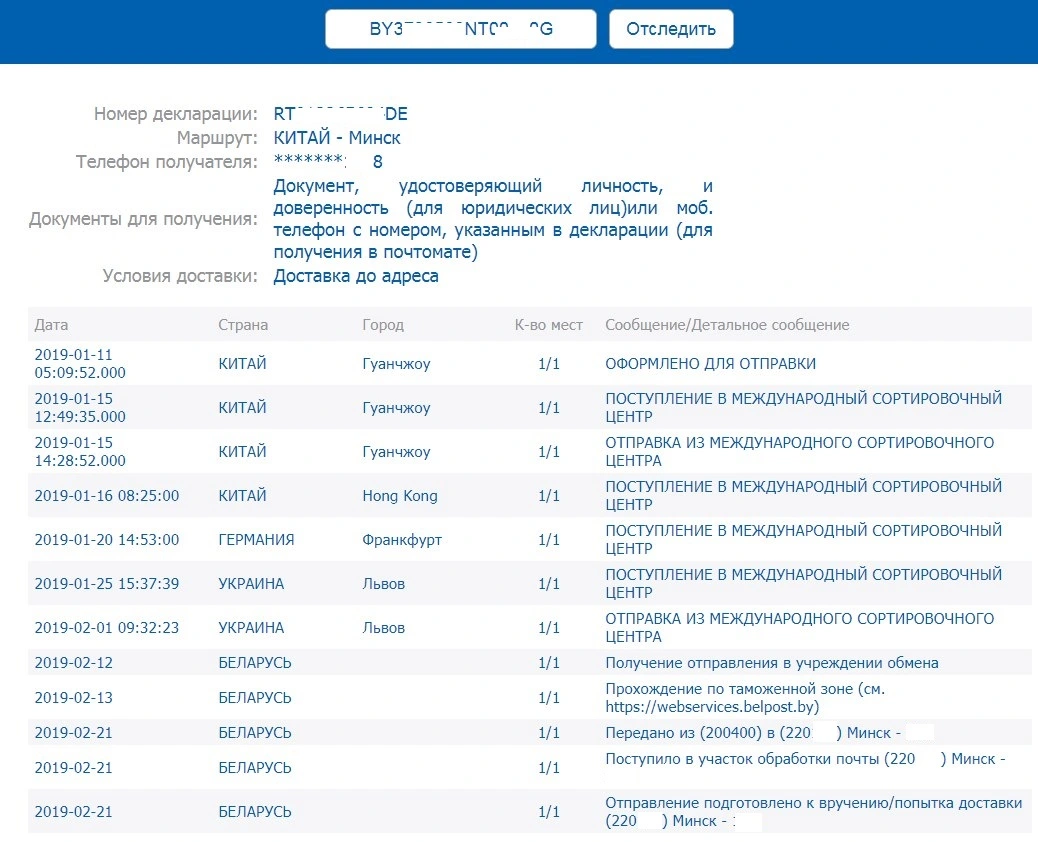The width and height of the screenshot is (1038, 842).
Task: Select date 2019-01-25 15:37:39
Action: click(x=107, y=584)
